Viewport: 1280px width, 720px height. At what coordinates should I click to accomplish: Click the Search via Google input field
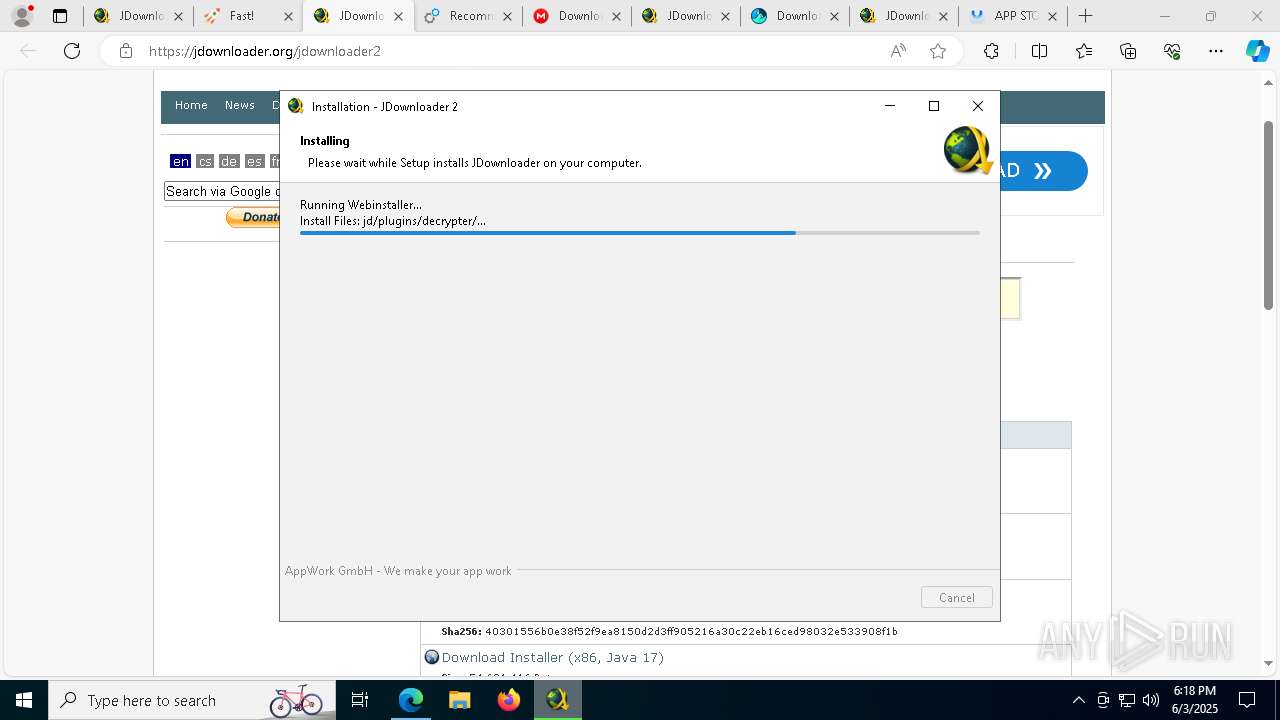click(222, 191)
